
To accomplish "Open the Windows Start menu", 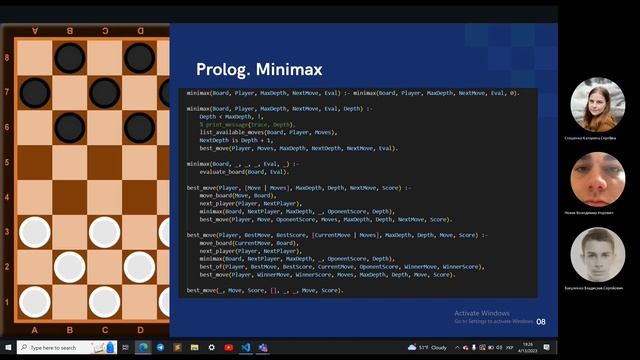I will tap(8, 347).
